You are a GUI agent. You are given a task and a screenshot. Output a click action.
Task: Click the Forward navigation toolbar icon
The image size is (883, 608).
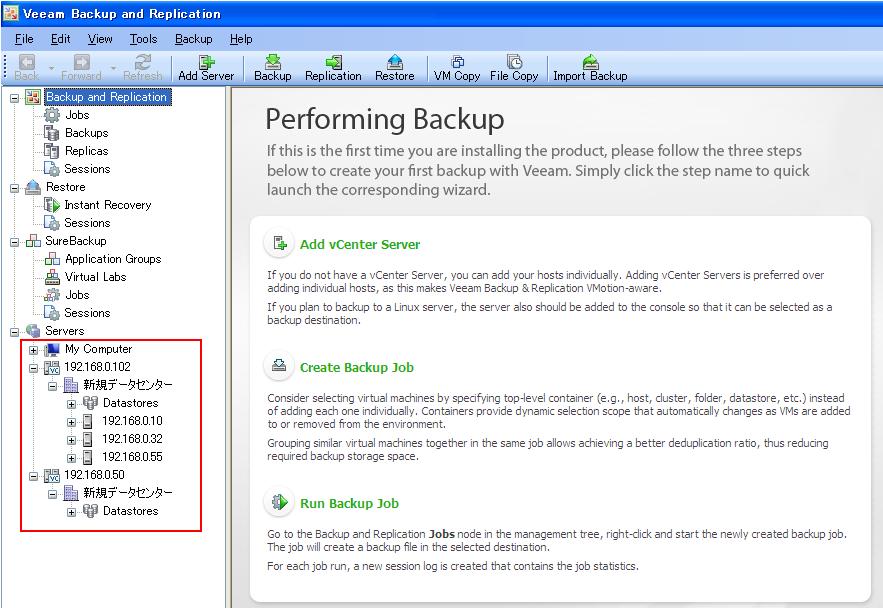pos(82,61)
